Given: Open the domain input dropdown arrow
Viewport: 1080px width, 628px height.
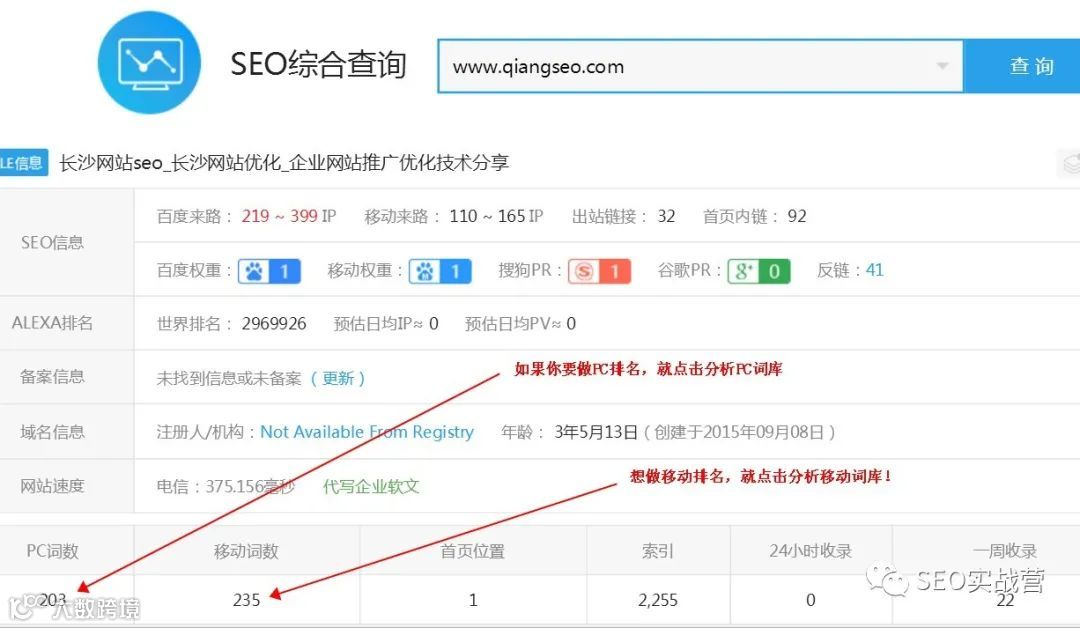Looking at the screenshot, I should [942, 66].
